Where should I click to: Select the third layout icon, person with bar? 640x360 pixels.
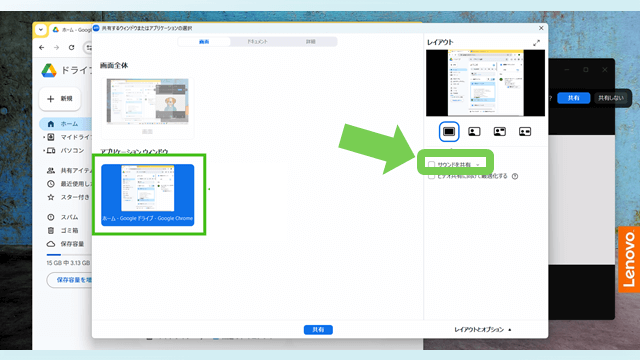[x=500, y=131]
